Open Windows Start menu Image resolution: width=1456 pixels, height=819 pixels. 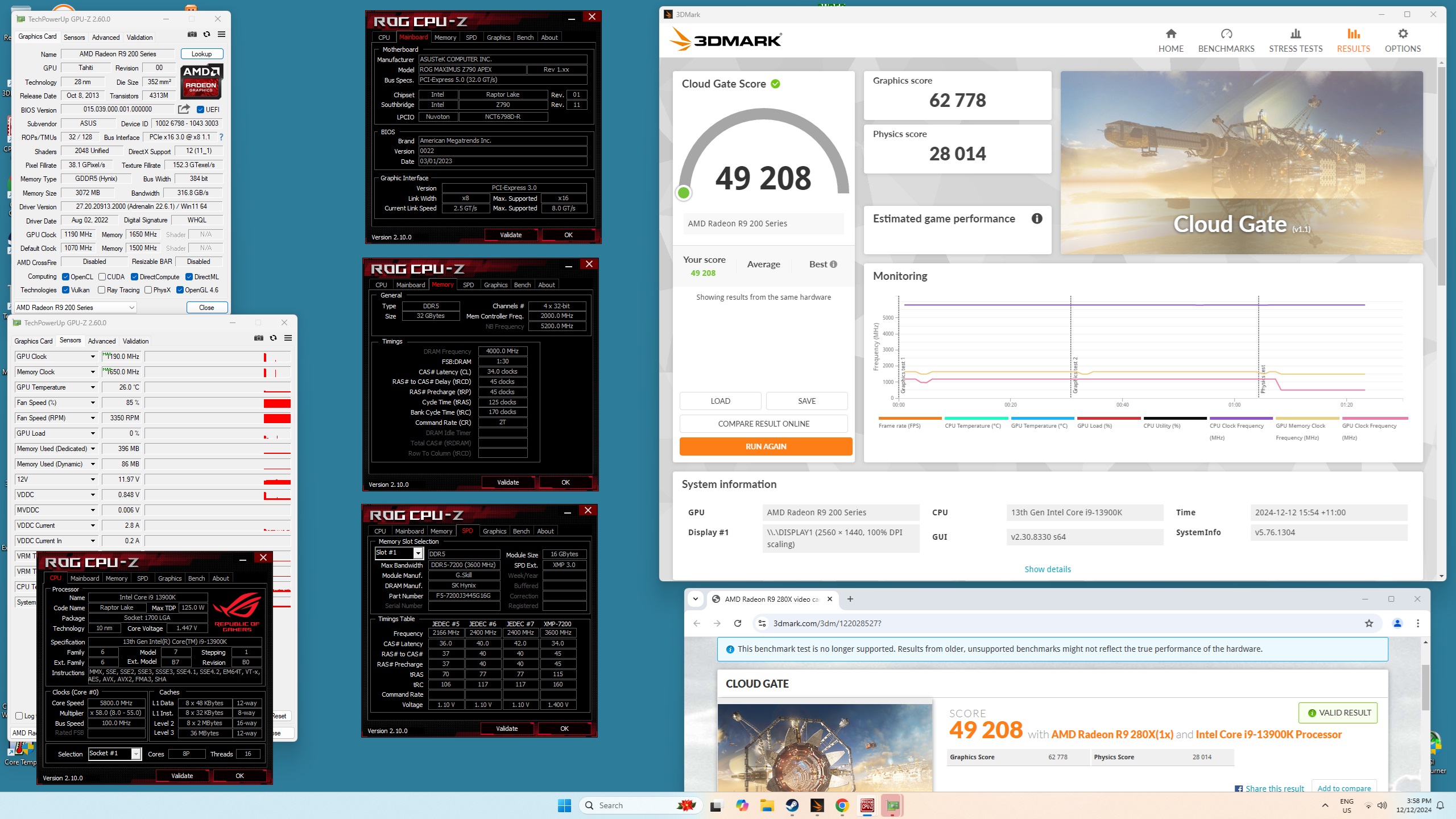tap(564, 805)
